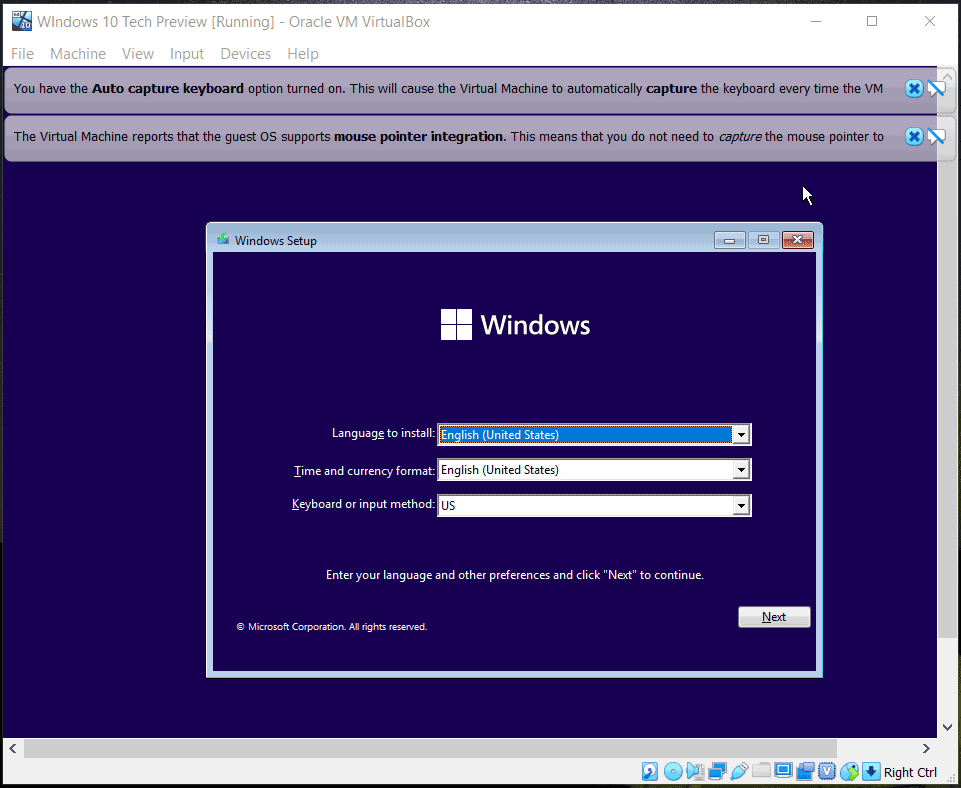Click the Right Ctrl host key label

pos(910,772)
